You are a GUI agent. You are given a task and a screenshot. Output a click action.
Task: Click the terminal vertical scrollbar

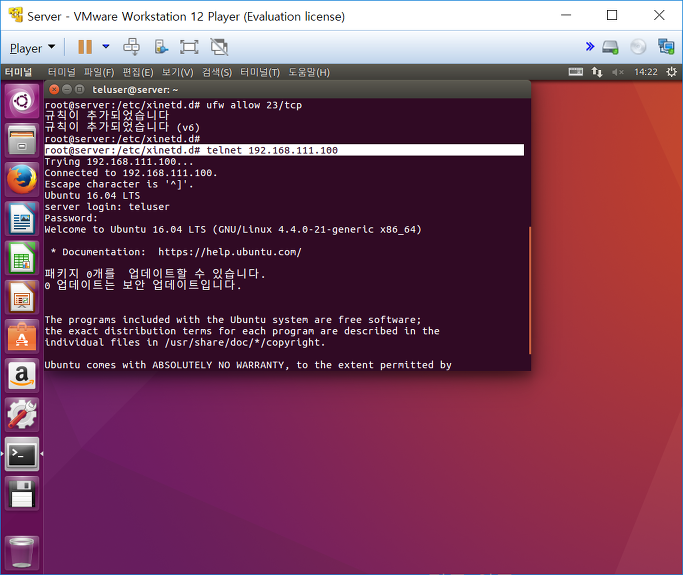coord(530,290)
